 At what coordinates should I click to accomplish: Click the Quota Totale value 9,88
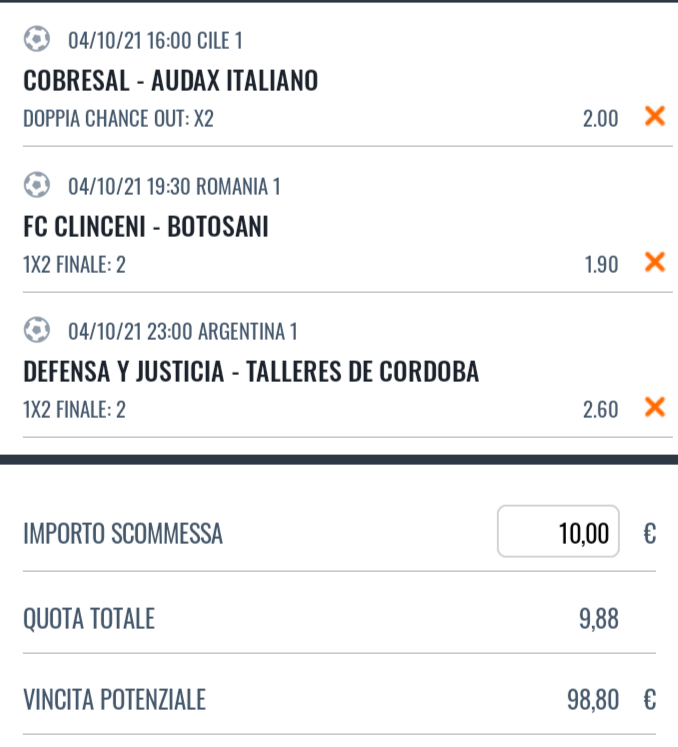click(598, 619)
